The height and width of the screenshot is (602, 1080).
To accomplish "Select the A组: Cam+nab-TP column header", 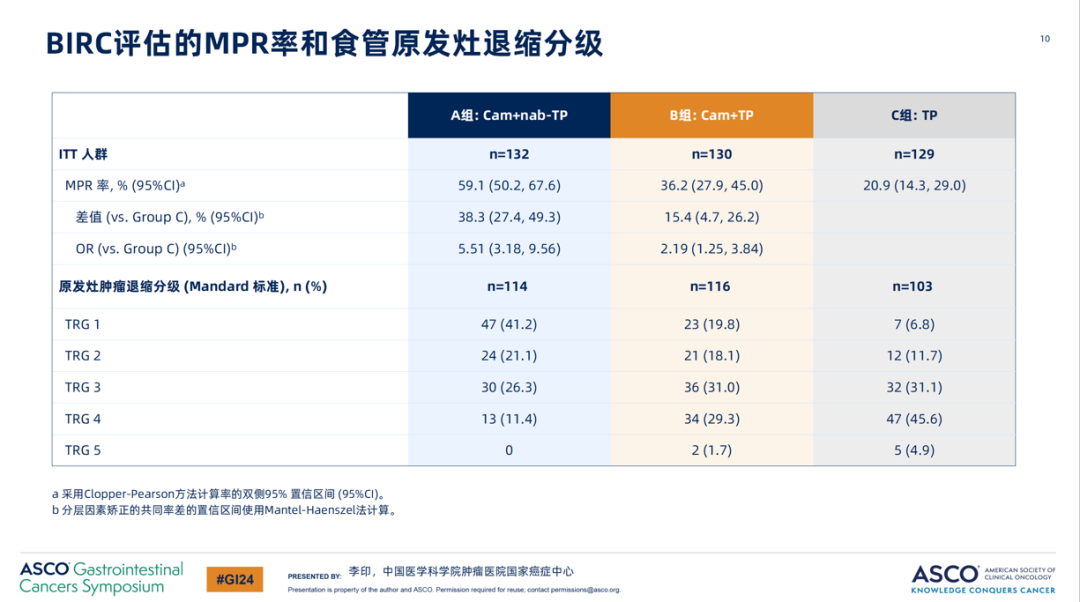I will point(509,115).
